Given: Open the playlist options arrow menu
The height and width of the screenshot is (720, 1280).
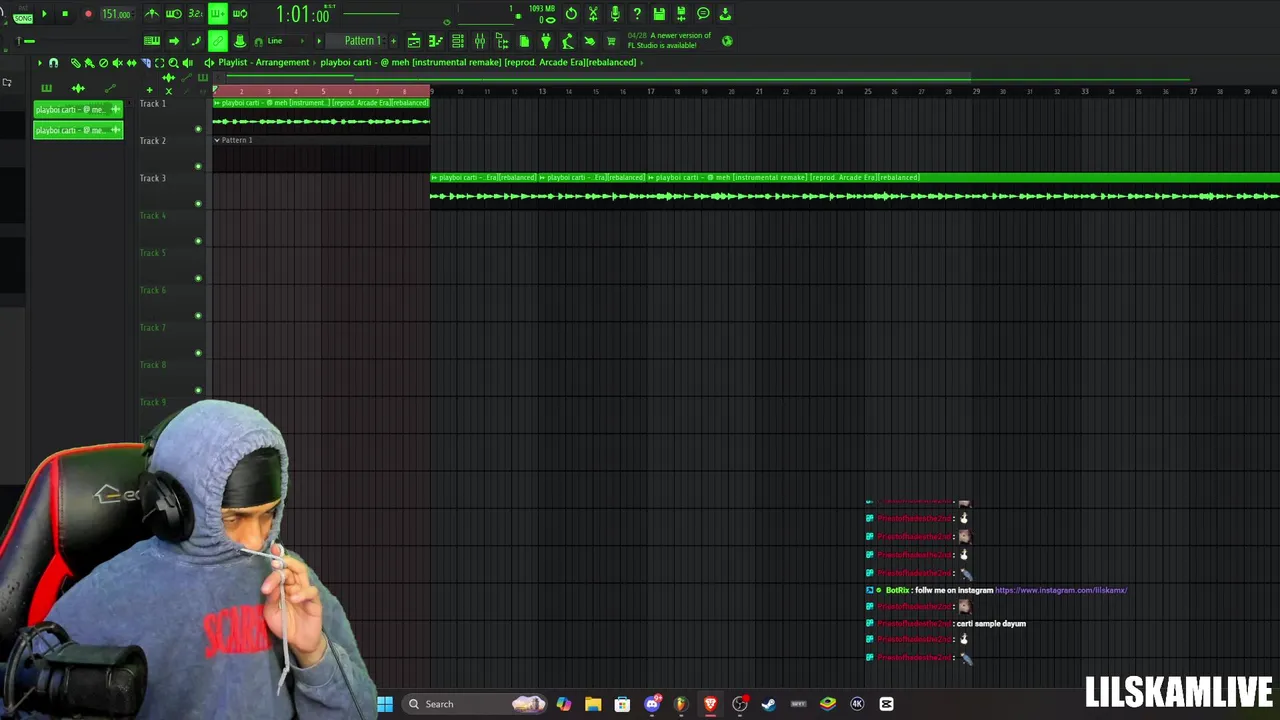Looking at the screenshot, I should (40, 63).
